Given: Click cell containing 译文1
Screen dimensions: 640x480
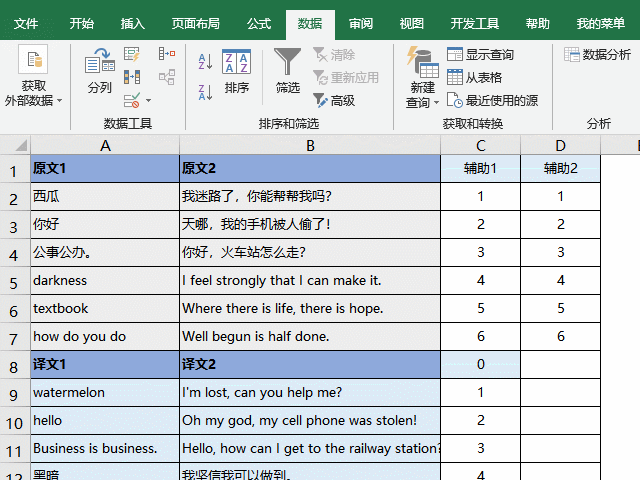Looking at the screenshot, I should (x=105, y=364).
